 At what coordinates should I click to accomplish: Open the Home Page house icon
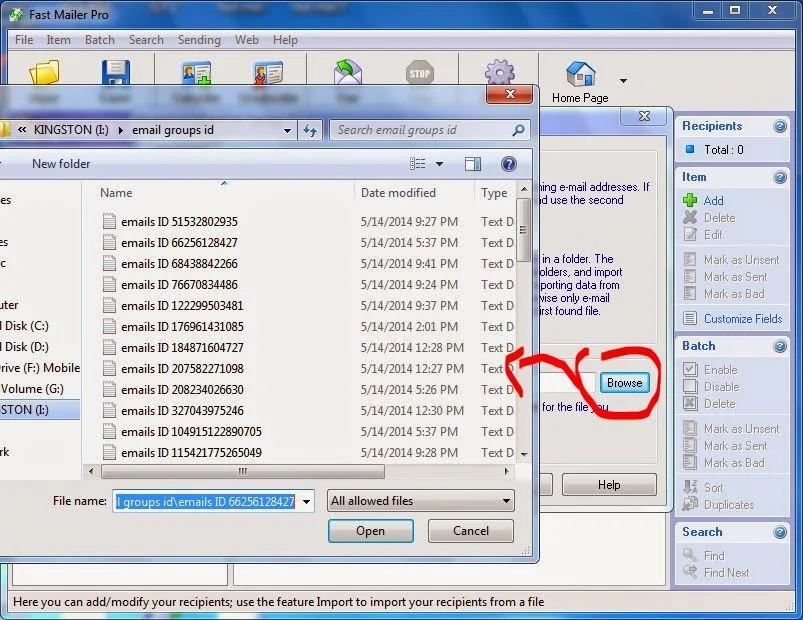(x=580, y=74)
